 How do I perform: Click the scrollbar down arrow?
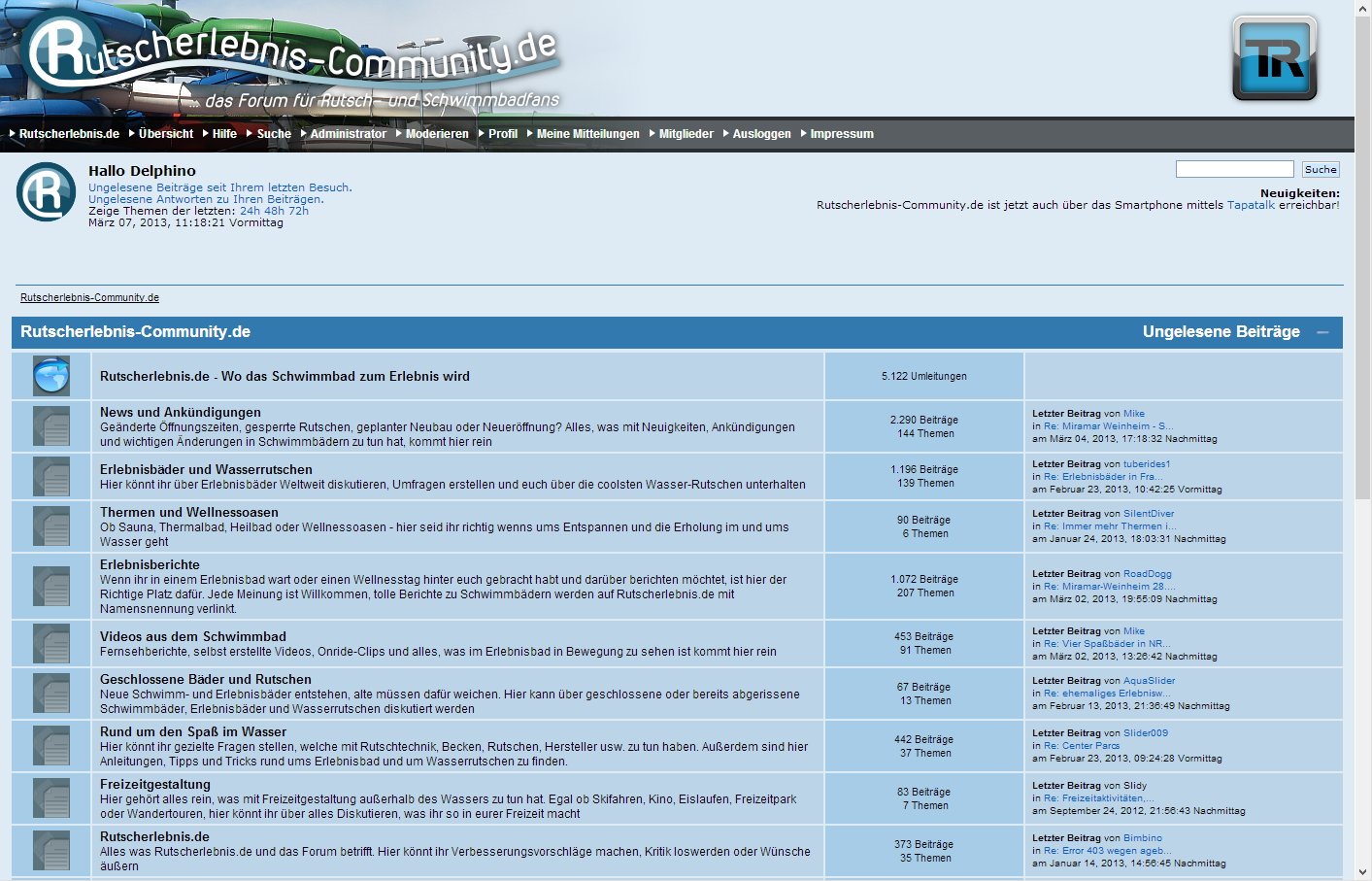(1363, 872)
